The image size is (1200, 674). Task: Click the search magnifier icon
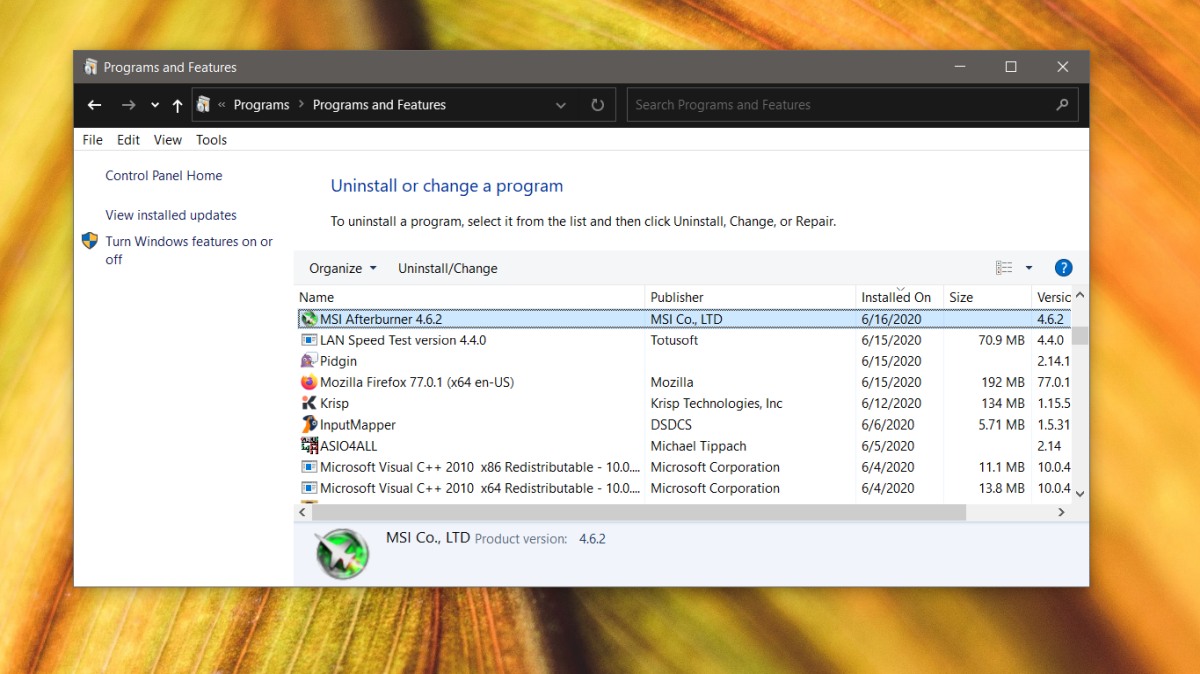[1063, 105]
